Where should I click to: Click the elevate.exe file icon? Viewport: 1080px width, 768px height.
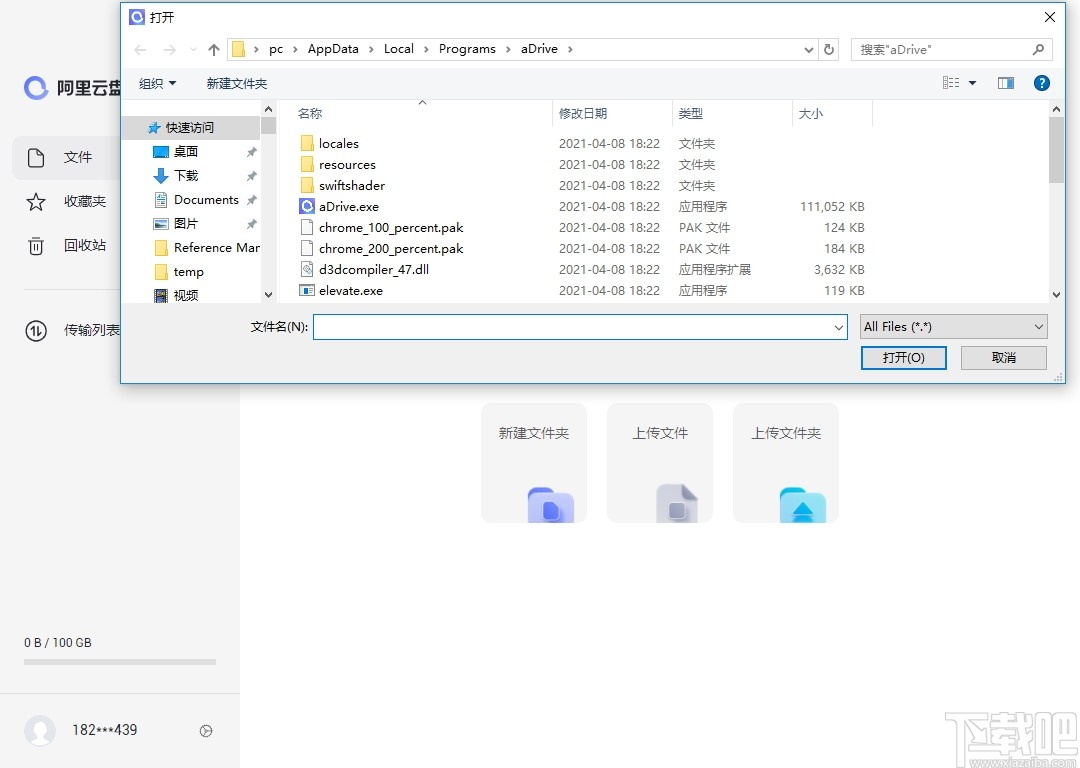tap(307, 291)
